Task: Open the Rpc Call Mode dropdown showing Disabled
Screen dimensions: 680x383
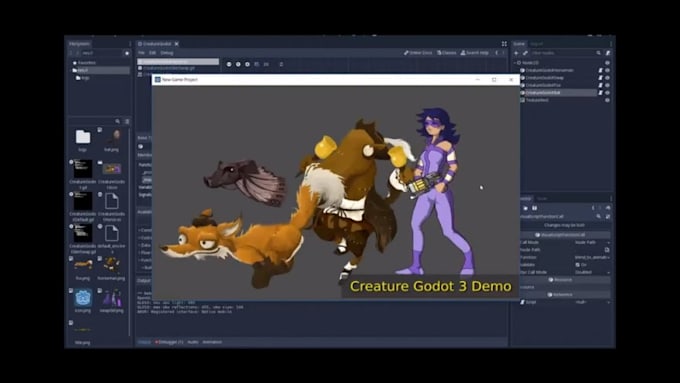Action: click(592, 272)
